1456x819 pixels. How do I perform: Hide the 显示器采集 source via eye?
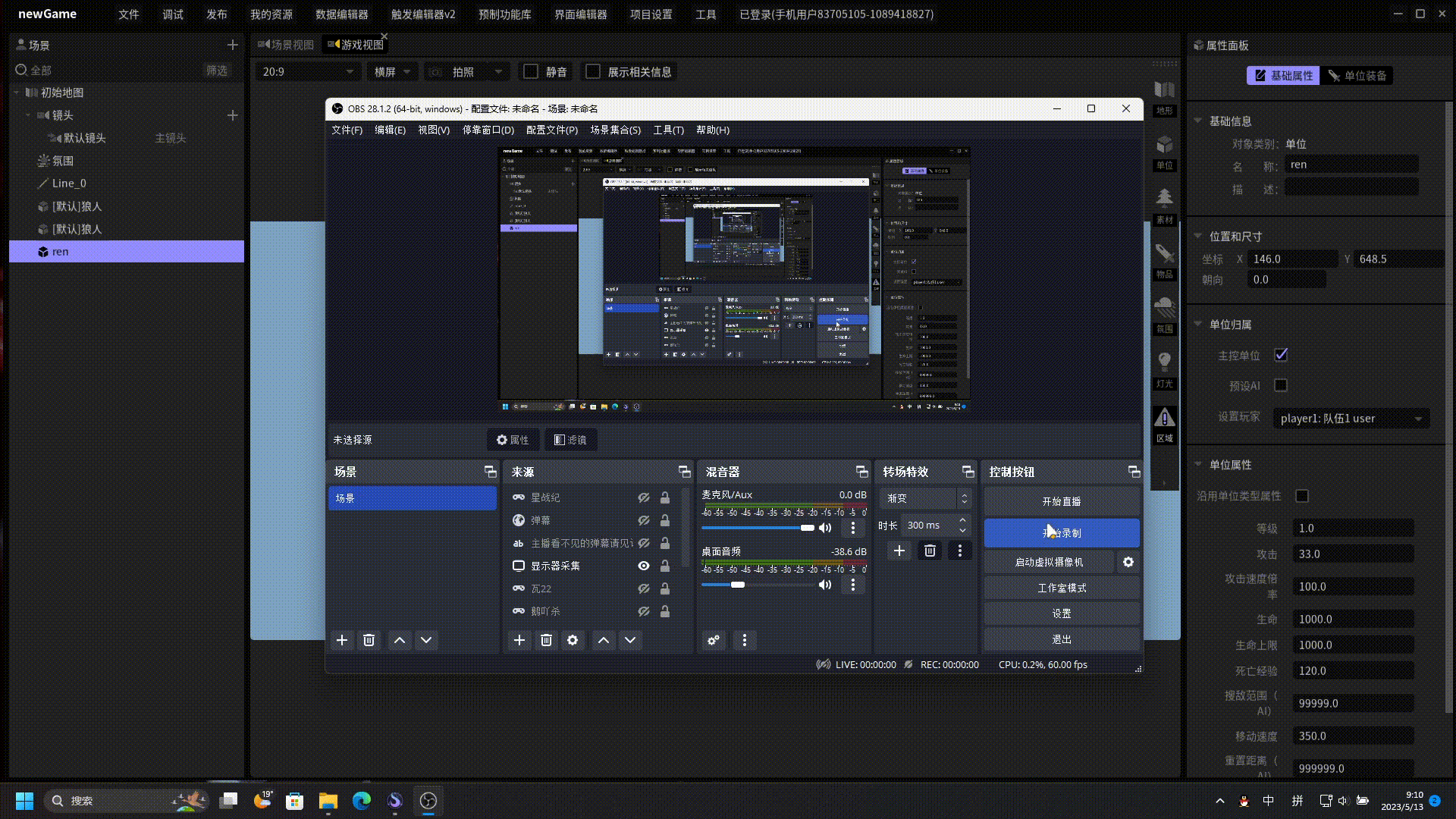pos(643,566)
